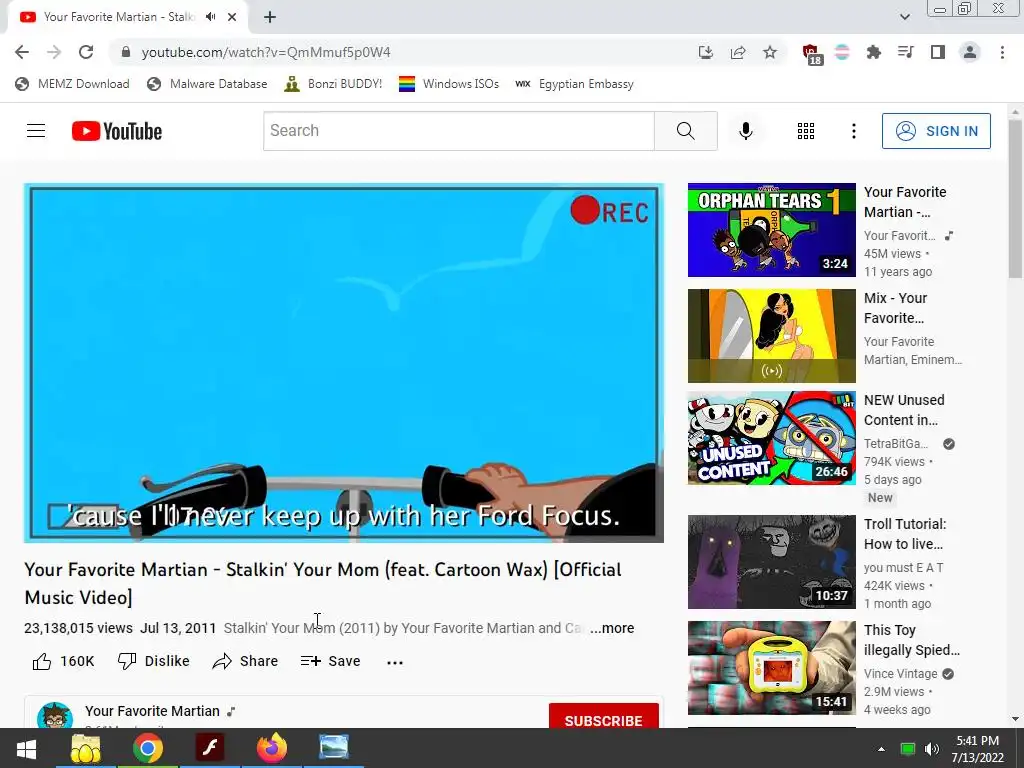This screenshot has height=768, width=1024.
Task: Open the toy video thumbnail 15:41
Action: click(x=771, y=668)
